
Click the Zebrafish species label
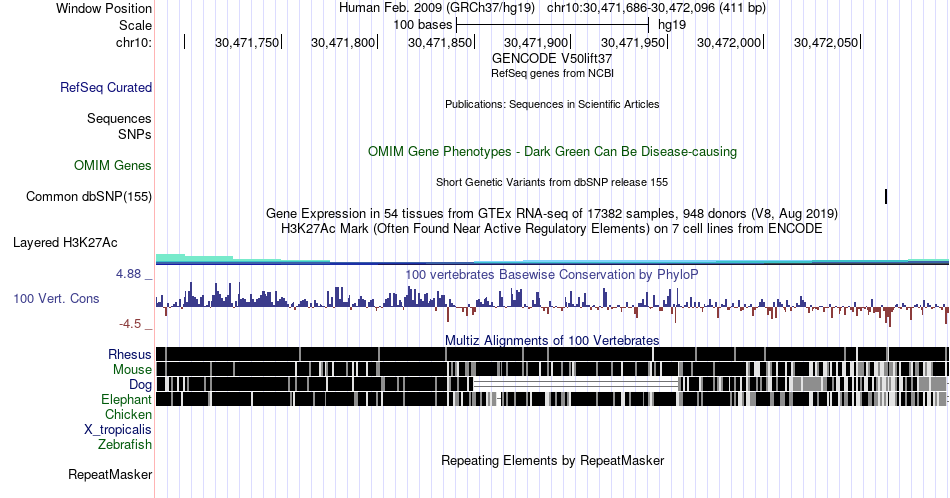pyautogui.click(x=125, y=444)
